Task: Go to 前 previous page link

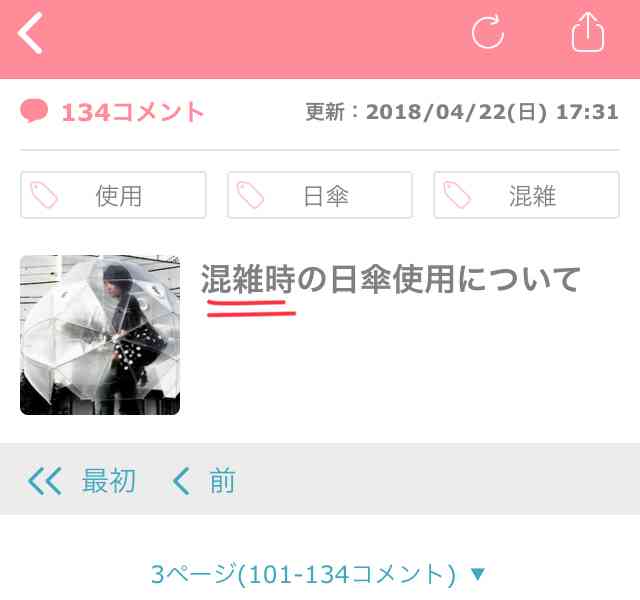Action: pyautogui.click(x=222, y=481)
